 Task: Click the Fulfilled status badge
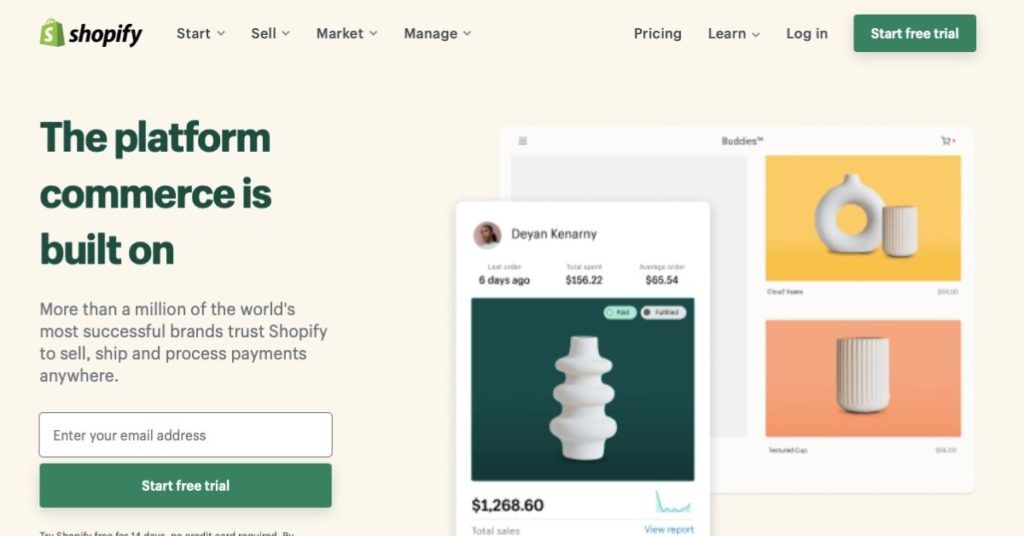662,312
